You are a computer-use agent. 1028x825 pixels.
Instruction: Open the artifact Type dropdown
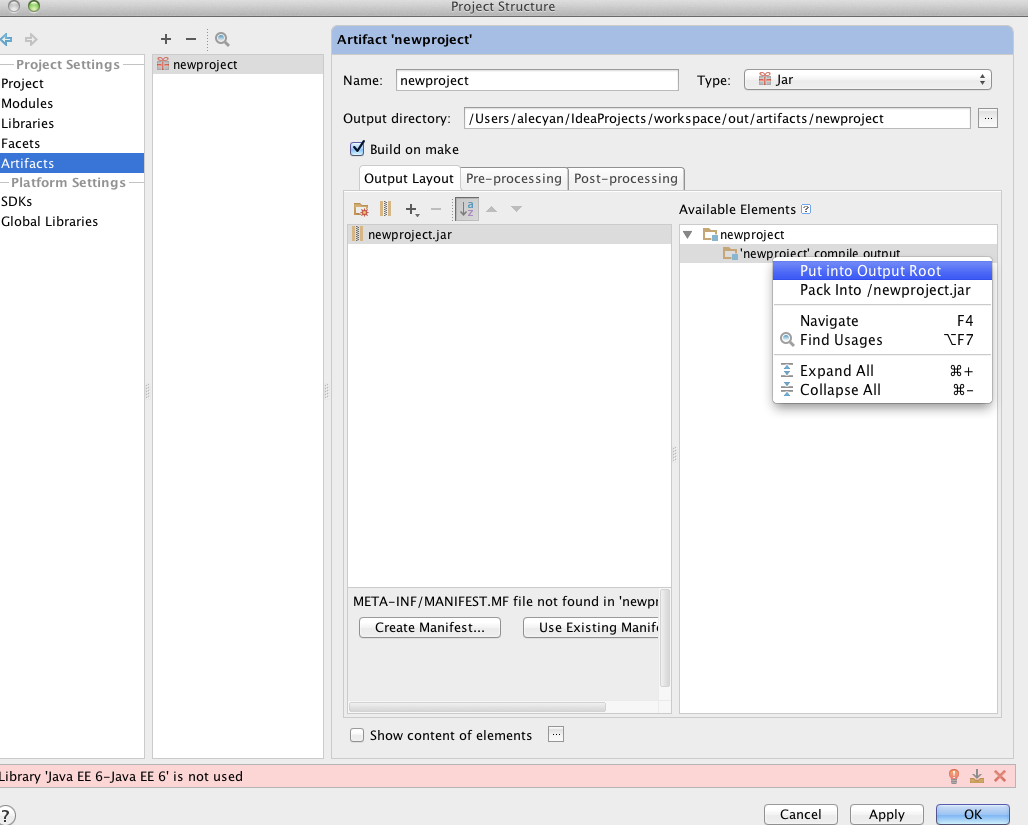(867, 80)
